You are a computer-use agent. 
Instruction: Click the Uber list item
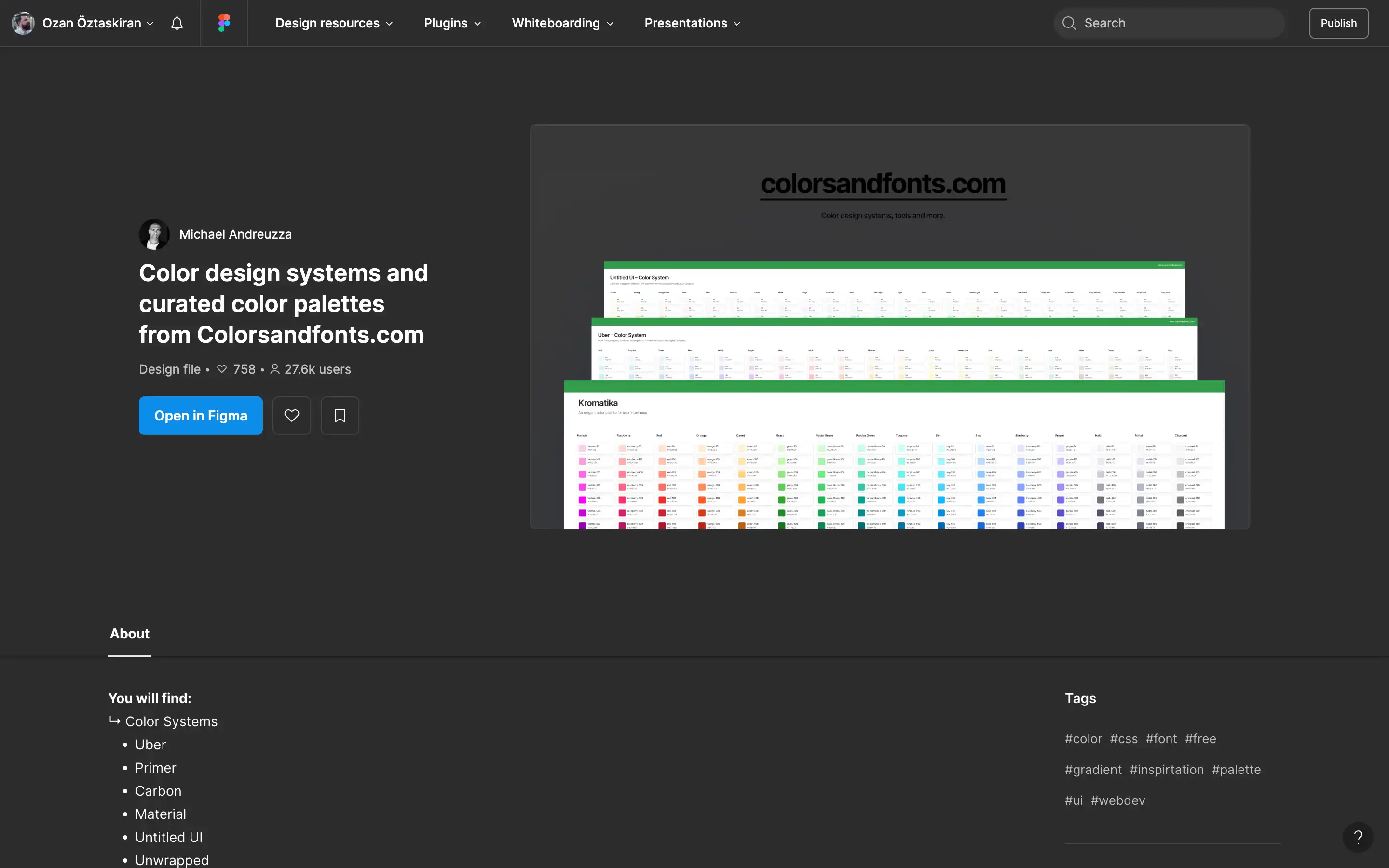[150, 745]
